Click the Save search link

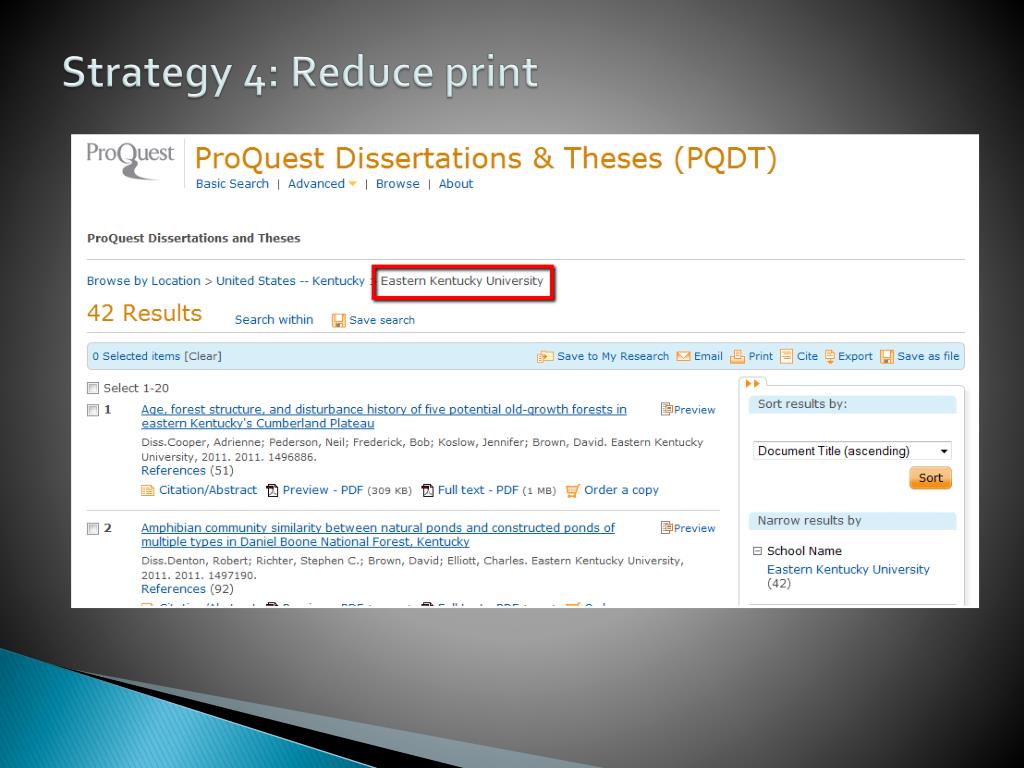tap(382, 321)
